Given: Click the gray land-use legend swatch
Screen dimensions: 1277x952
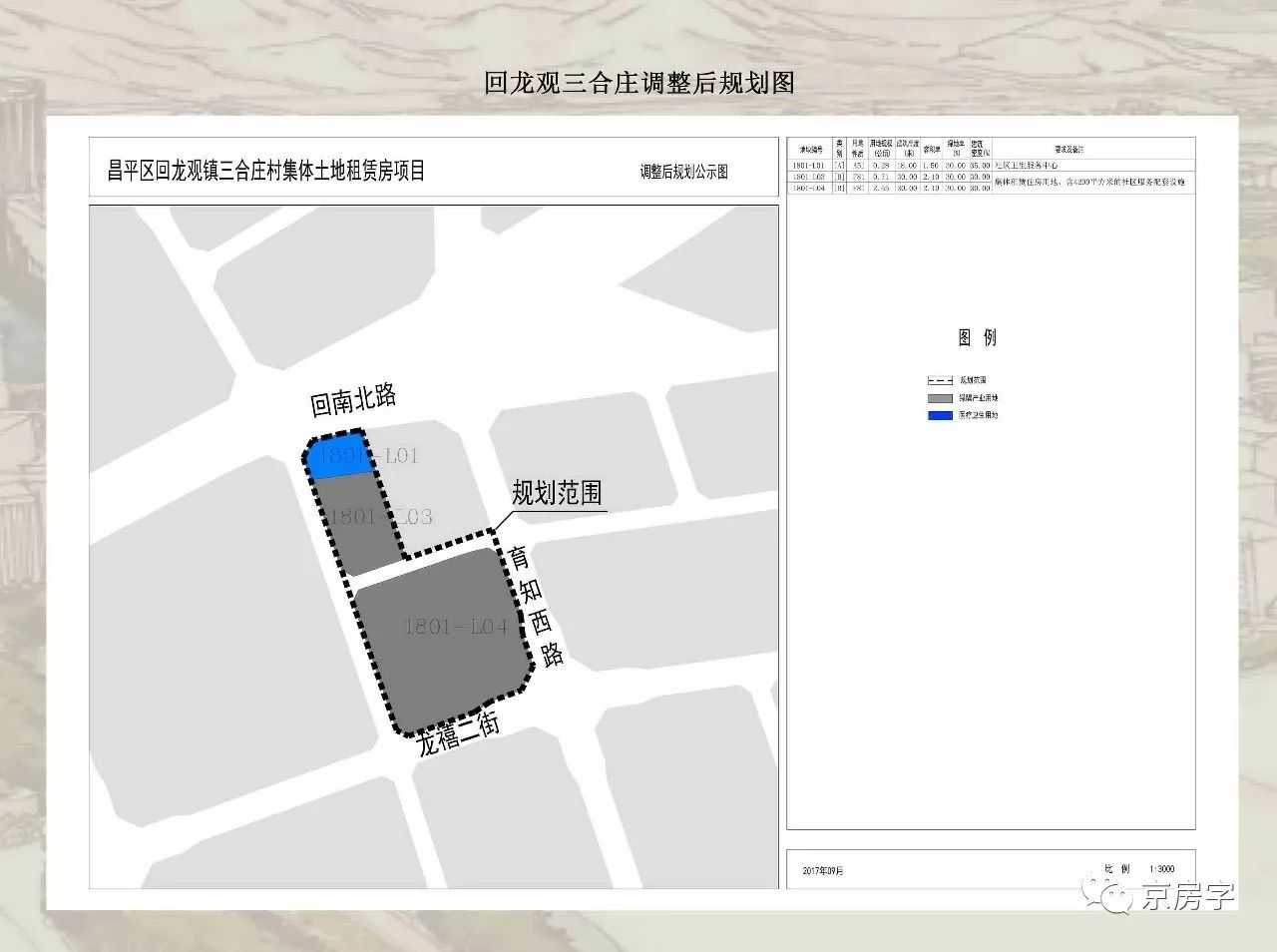Looking at the screenshot, I should pyautogui.click(x=940, y=397).
